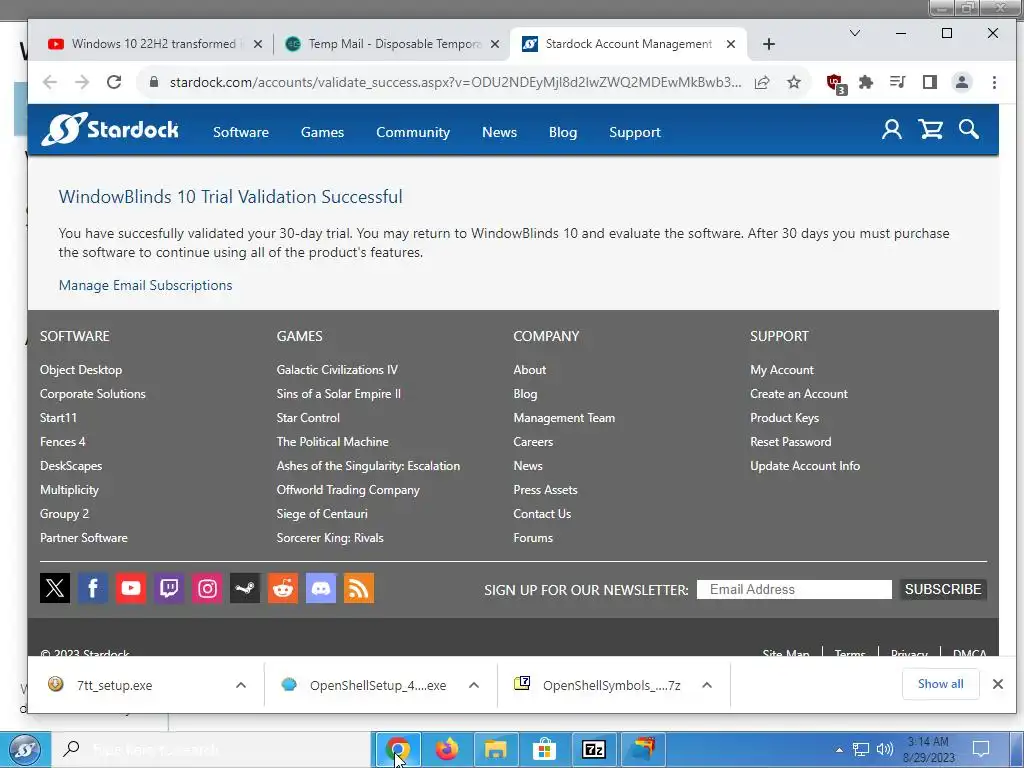The width and height of the screenshot is (1024, 768).
Task: Reload the page with refresh icon
Action: pyautogui.click(x=114, y=82)
